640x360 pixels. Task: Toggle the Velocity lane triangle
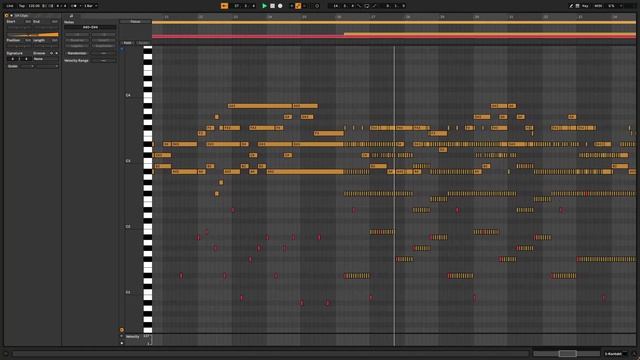coord(122,336)
